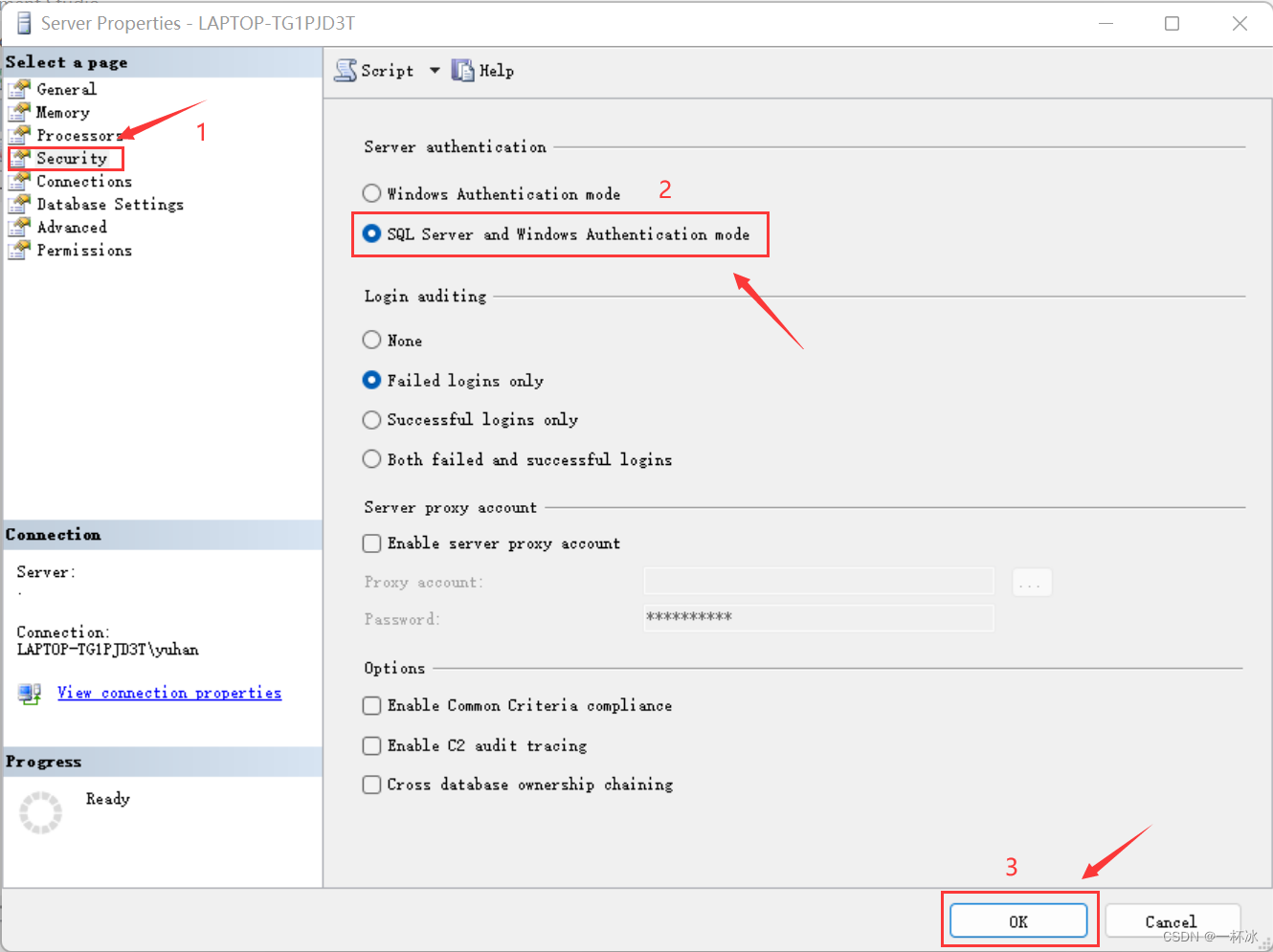Click the Ready progress spinner

point(41,812)
